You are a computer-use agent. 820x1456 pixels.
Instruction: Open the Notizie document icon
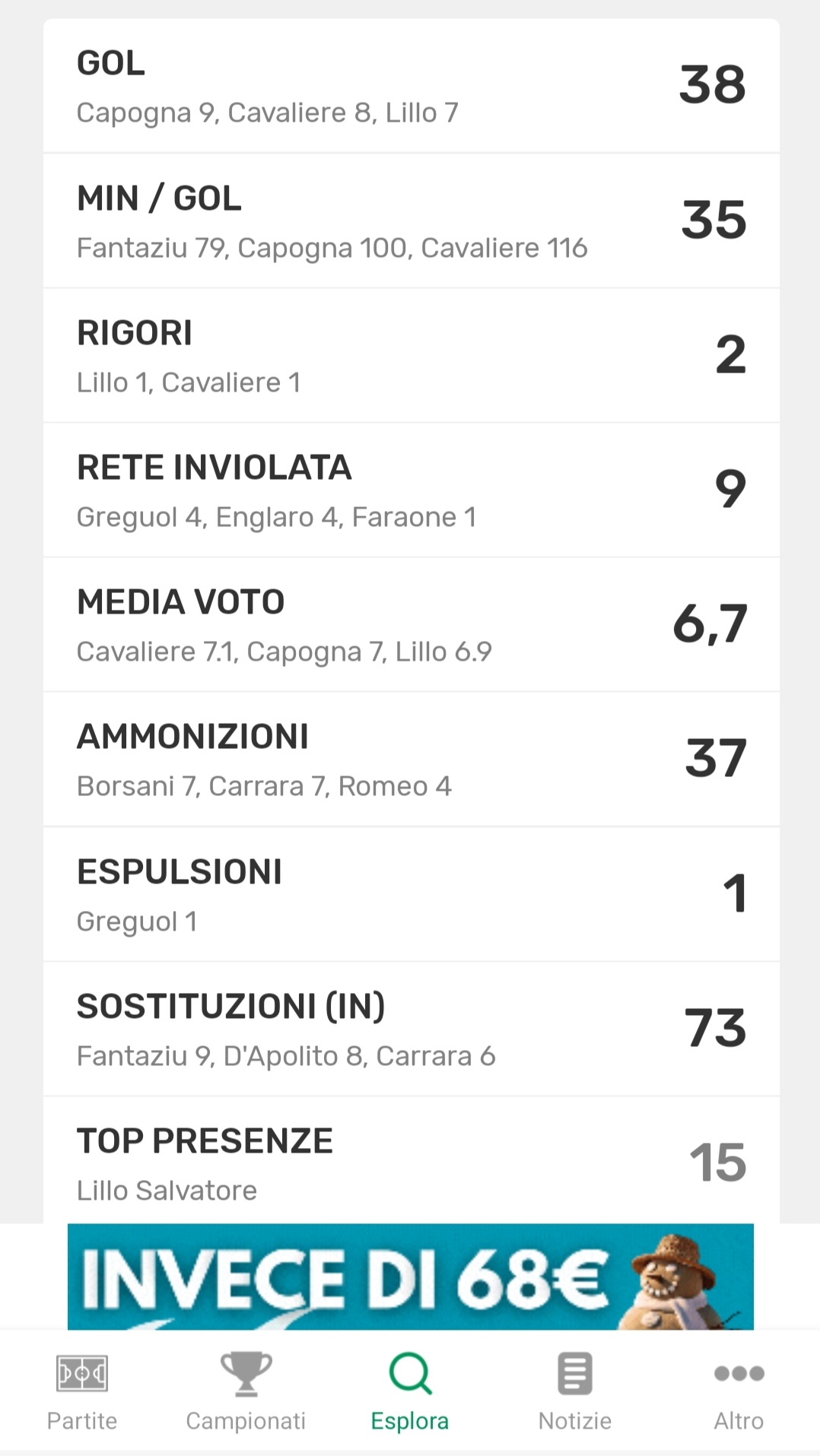(x=574, y=1373)
